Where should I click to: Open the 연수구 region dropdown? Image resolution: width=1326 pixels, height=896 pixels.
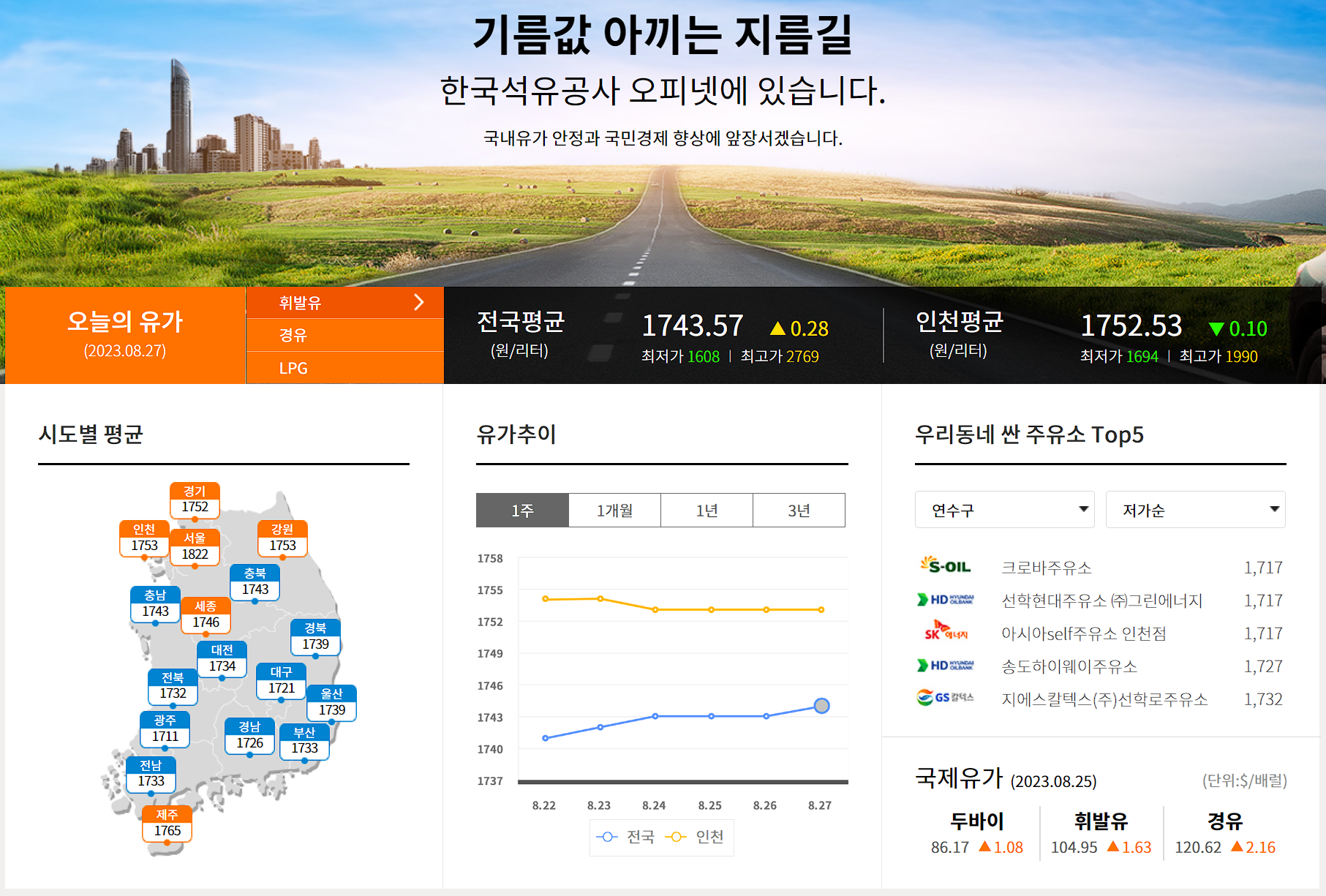1003,510
